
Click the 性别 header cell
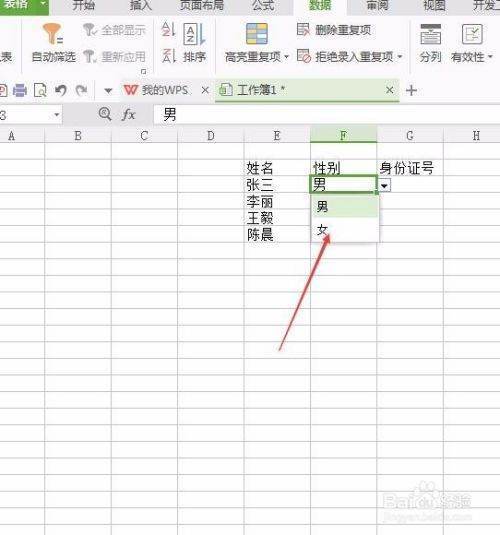tap(344, 168)
